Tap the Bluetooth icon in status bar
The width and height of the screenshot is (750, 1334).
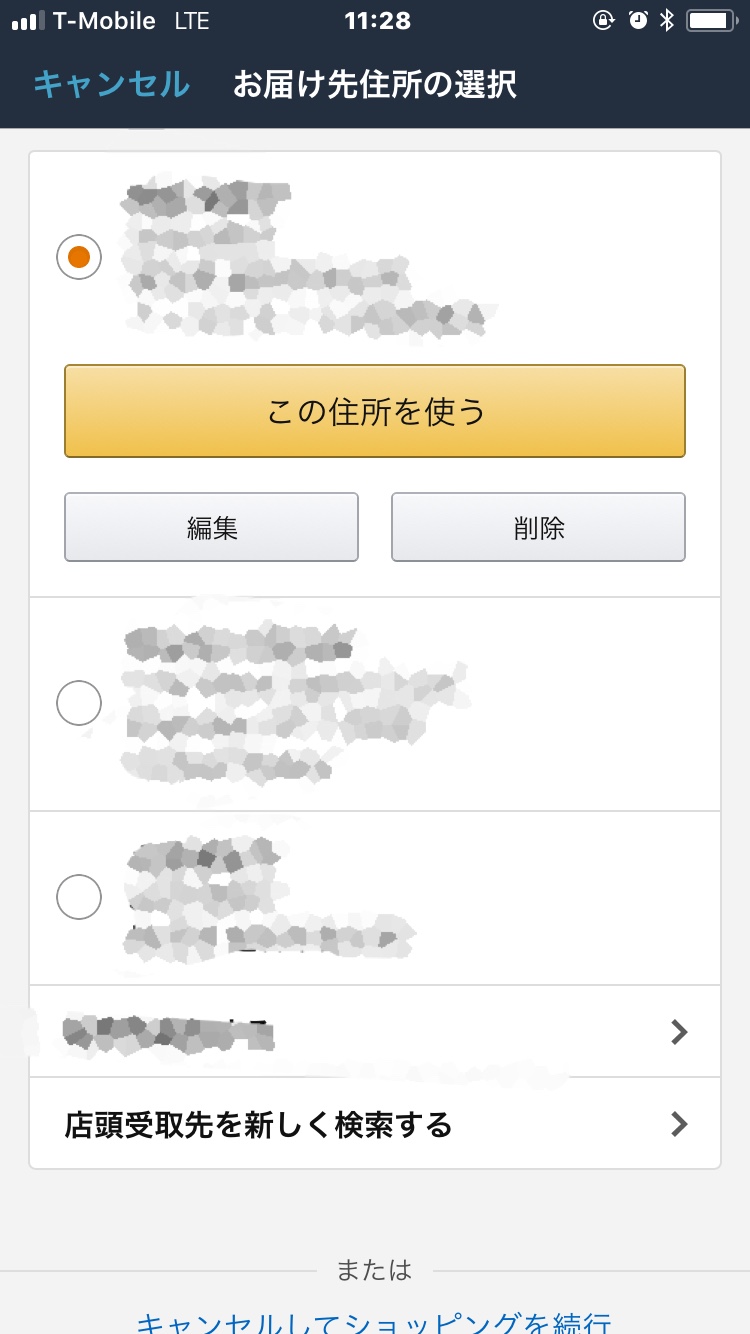[667, 20]
